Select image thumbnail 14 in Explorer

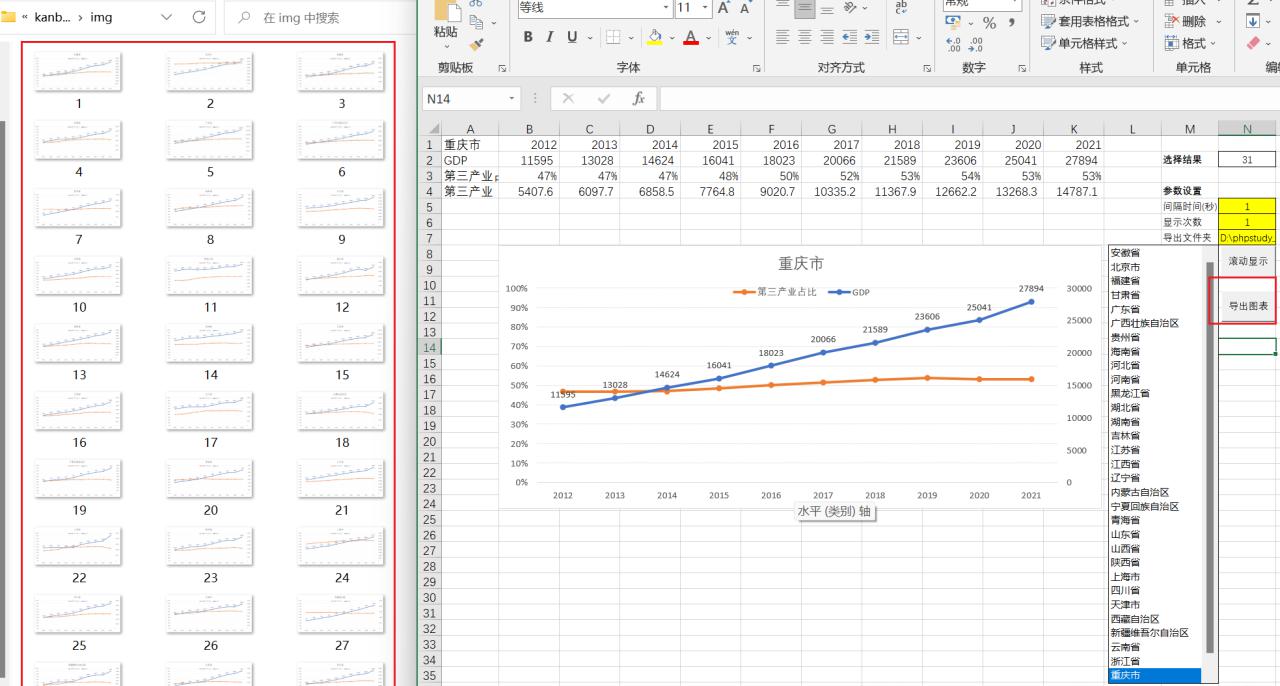click(210, 343)
